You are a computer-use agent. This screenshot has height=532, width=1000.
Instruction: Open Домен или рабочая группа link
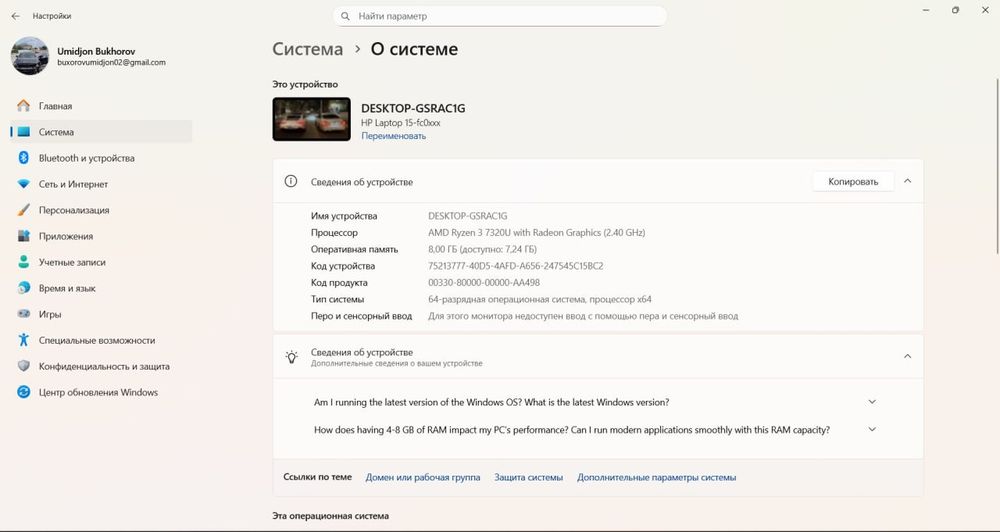click(x=423, y=477)
